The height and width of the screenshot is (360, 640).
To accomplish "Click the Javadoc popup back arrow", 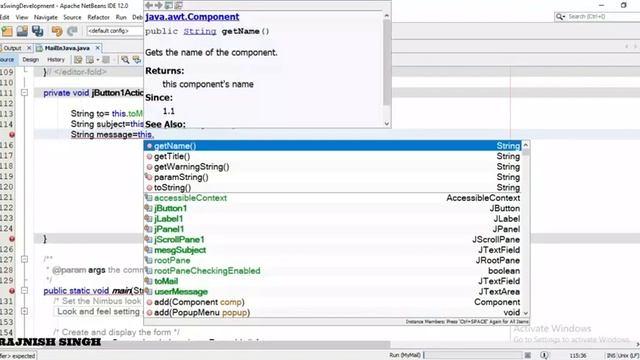I will 149,5.
